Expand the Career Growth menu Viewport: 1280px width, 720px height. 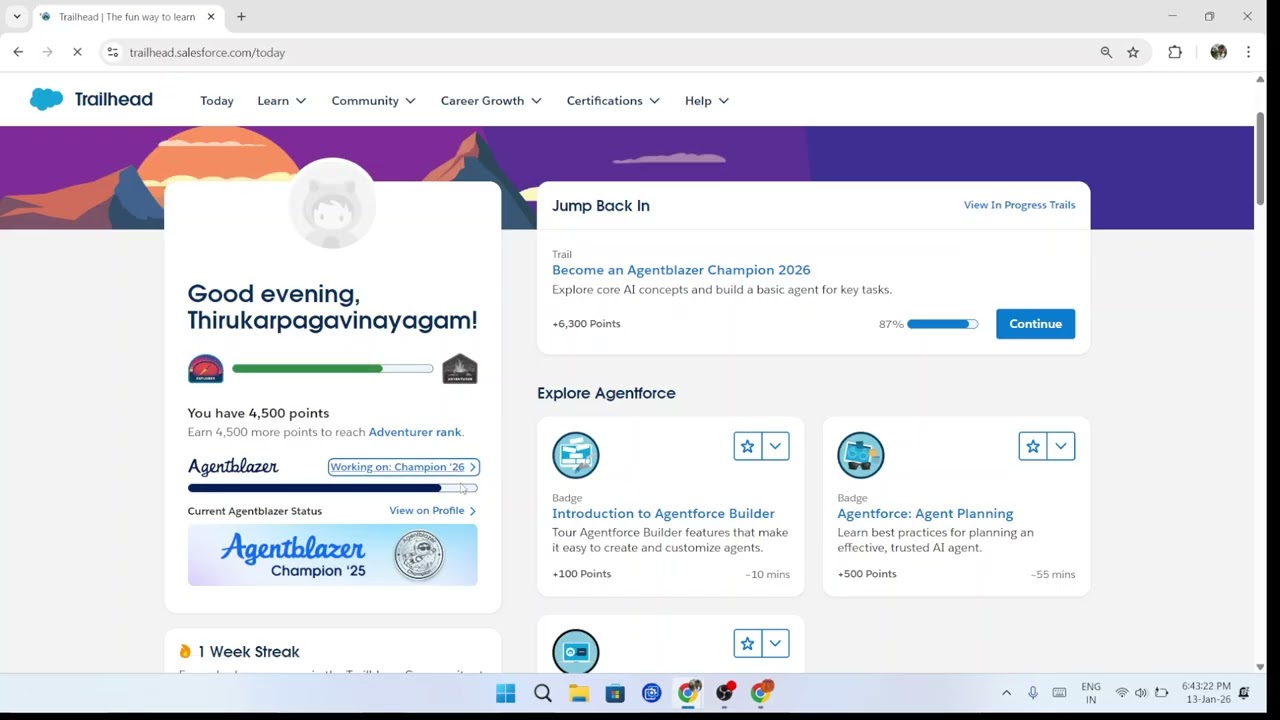click(491, 101)
